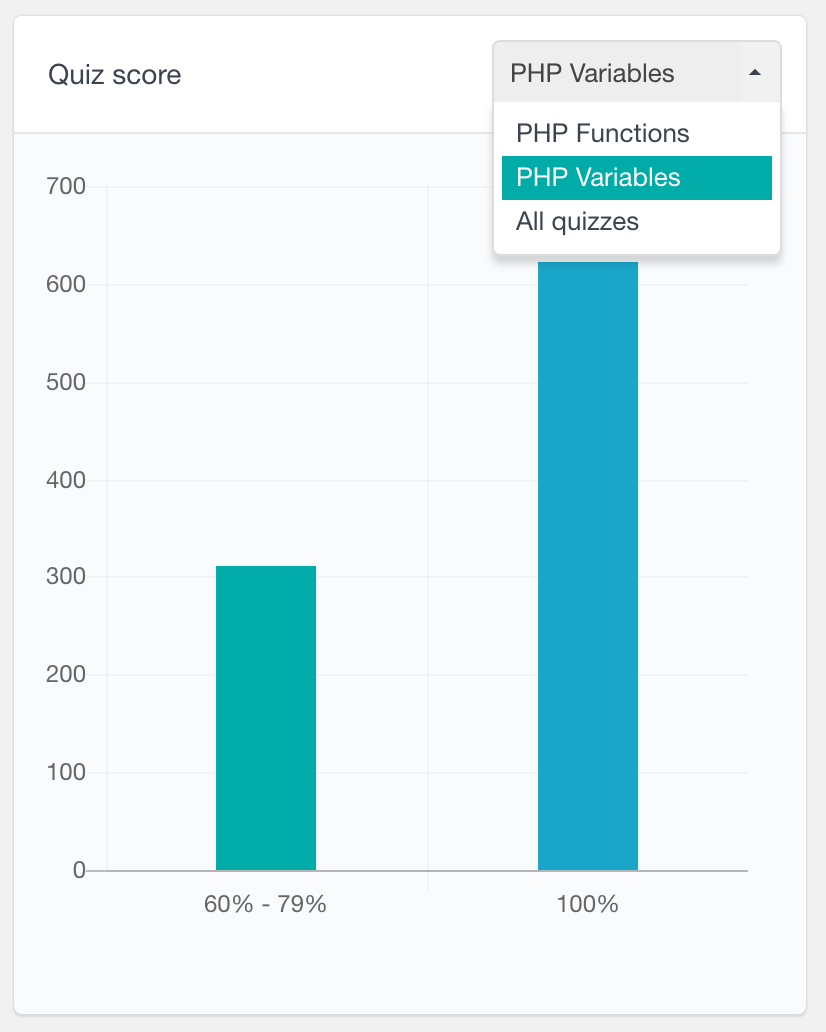Image resolution: width=826 pixels, height=1032 pixels.
Task: Click the 700 y-axis label
Action: 66,186
